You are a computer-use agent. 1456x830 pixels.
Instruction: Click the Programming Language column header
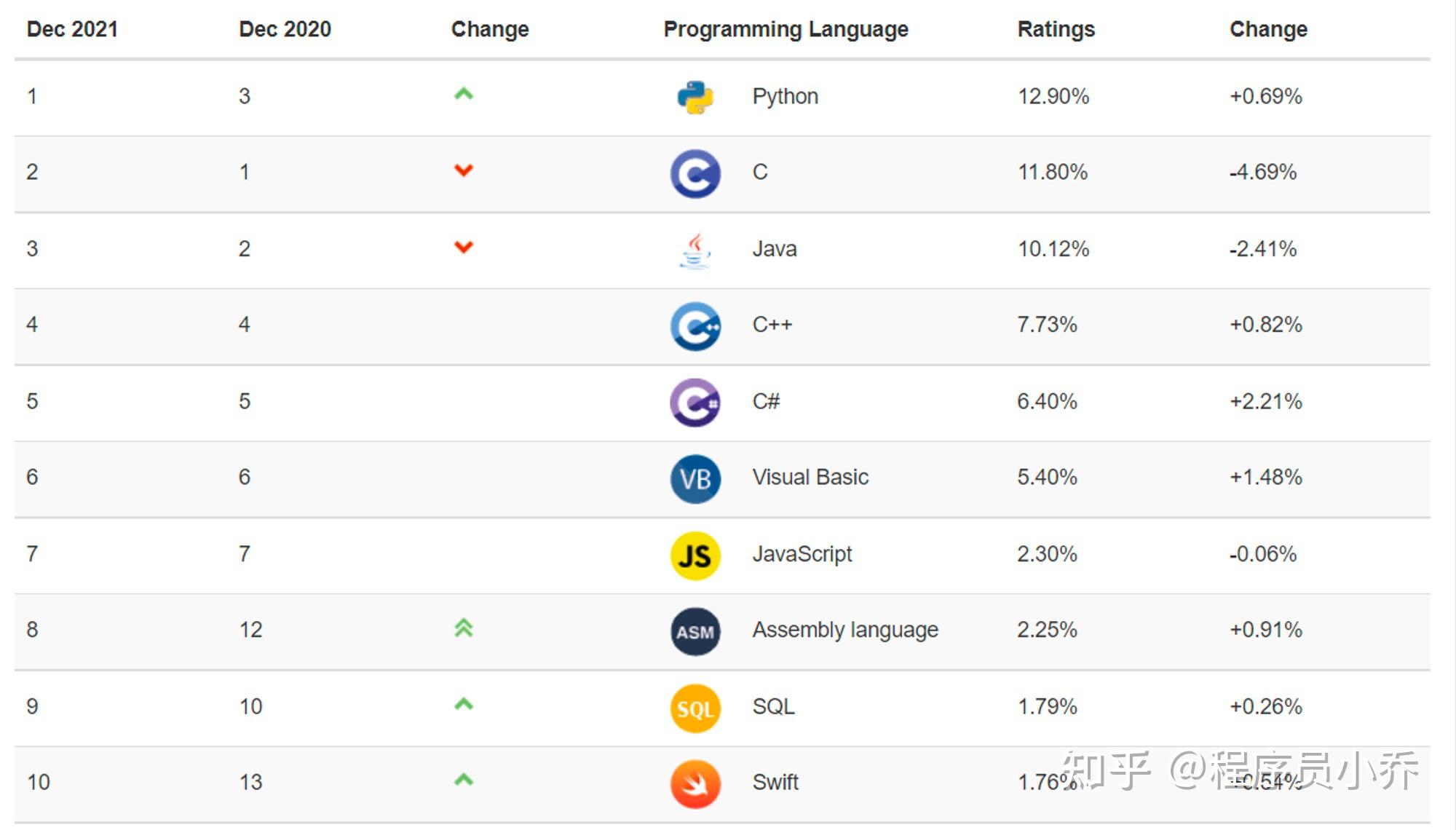point(786,29)
